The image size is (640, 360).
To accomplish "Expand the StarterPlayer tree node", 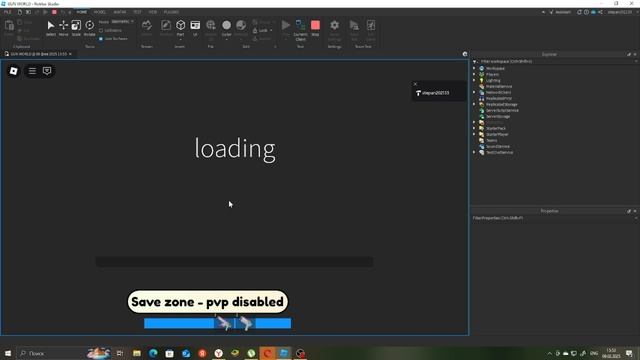I will point(474,134).
